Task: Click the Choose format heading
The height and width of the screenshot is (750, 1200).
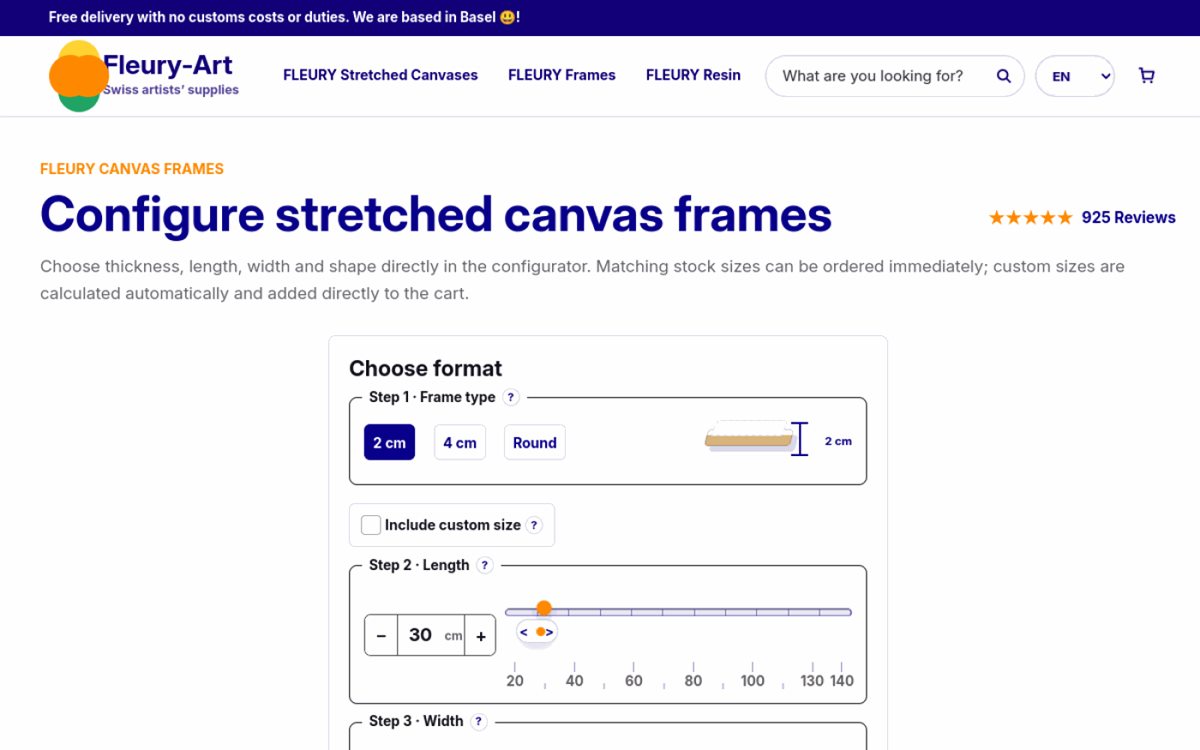Action: [x=425, y=368]
